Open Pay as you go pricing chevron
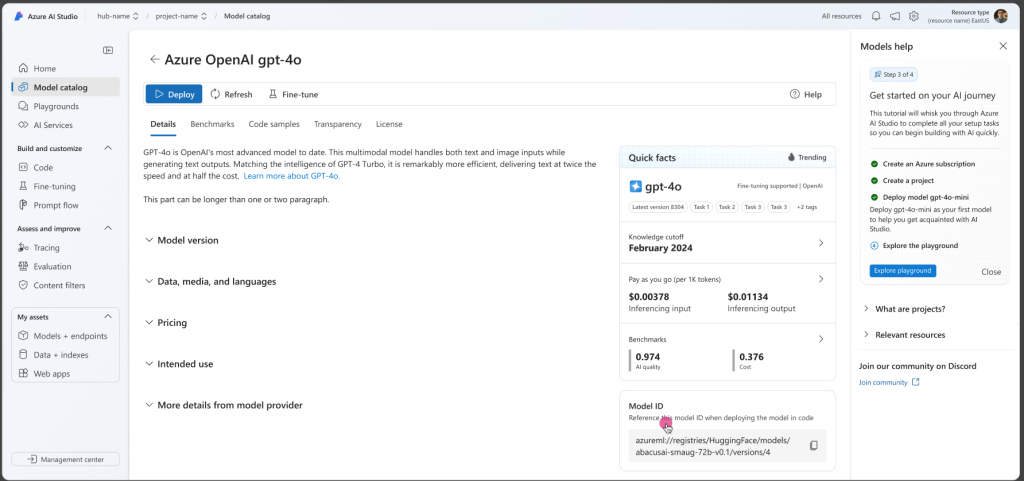The height and width of the screenshot is (481, 1024). 821,279
